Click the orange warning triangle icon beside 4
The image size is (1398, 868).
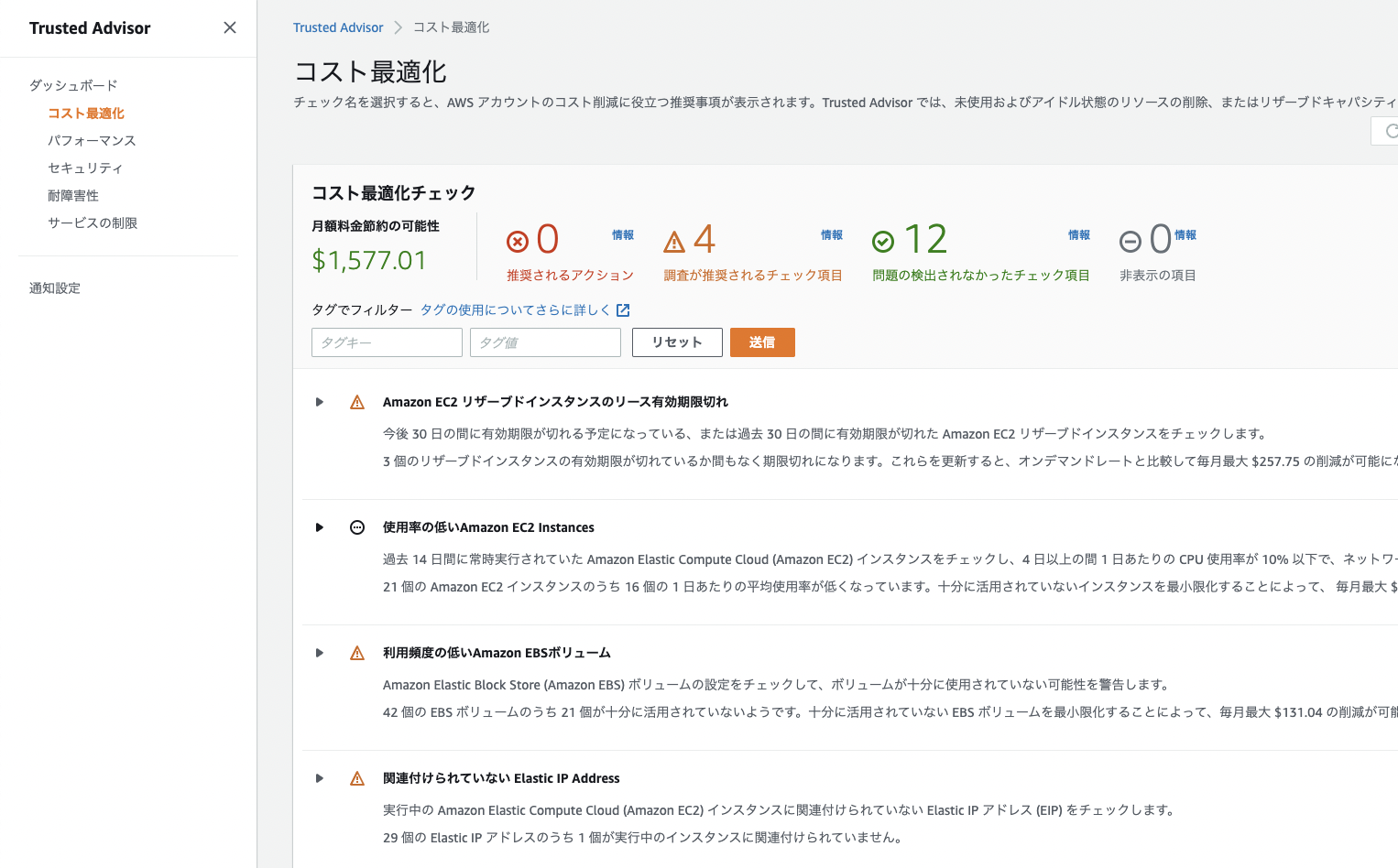coord(674,242)
